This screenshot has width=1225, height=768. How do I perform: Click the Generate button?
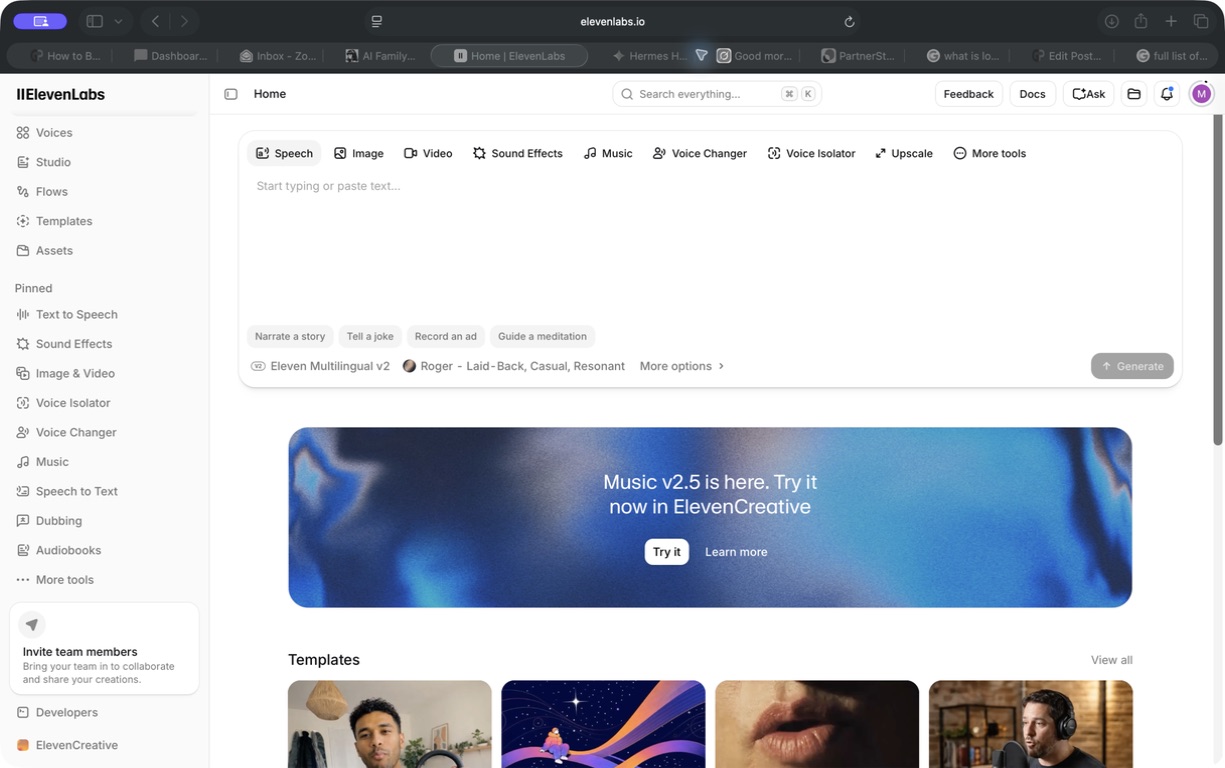1132,366
